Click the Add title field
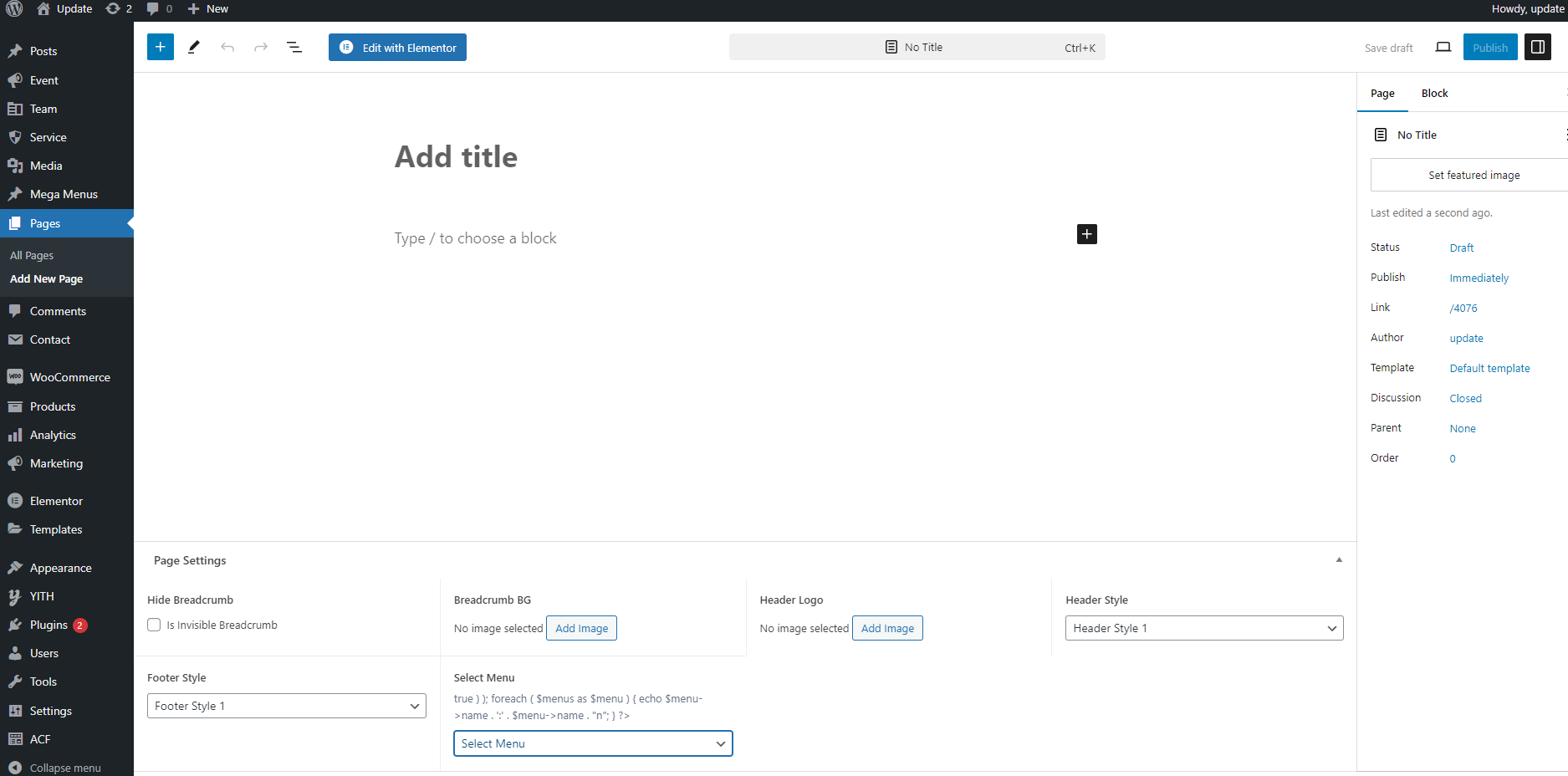1568x776 pixels. coord(456,157)
